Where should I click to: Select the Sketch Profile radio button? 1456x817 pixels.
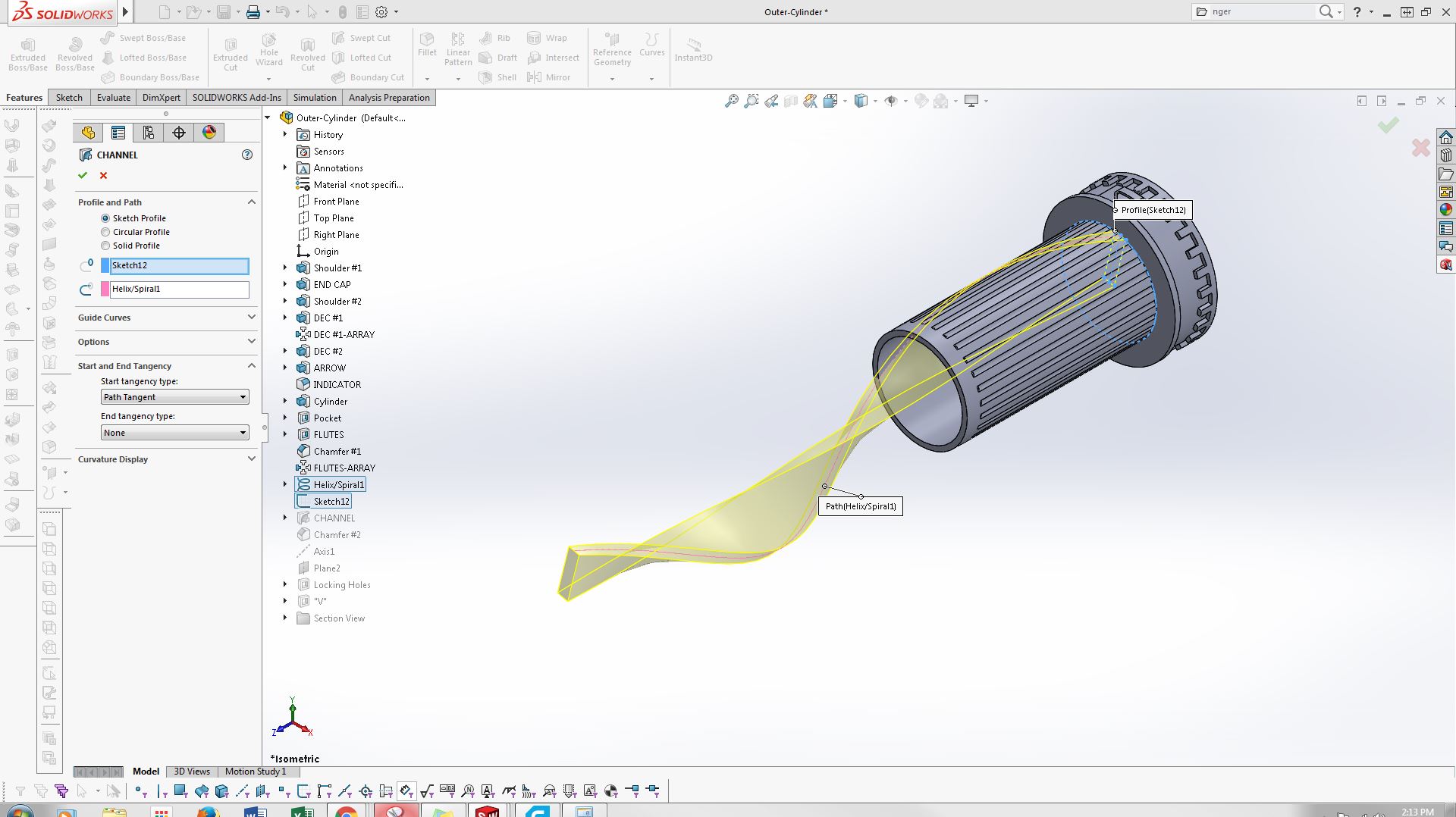click(x=105, y=218)
